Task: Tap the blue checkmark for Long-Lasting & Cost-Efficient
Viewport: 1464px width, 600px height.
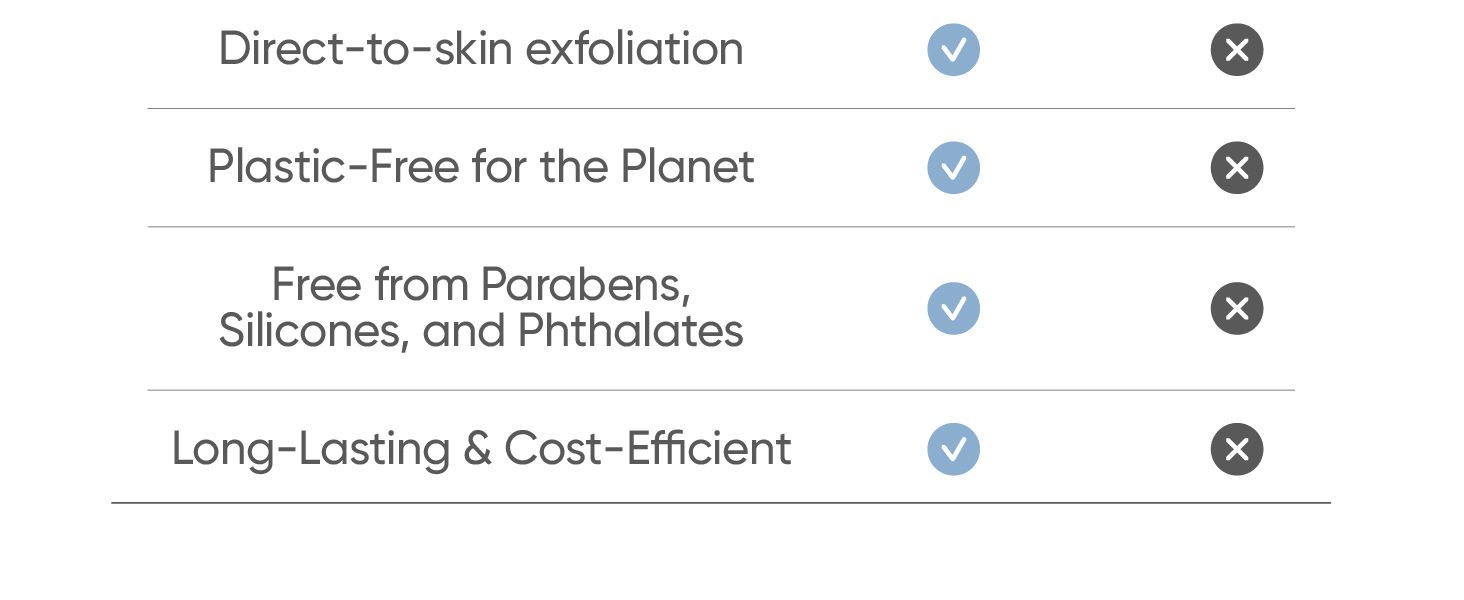Action: 953,450
